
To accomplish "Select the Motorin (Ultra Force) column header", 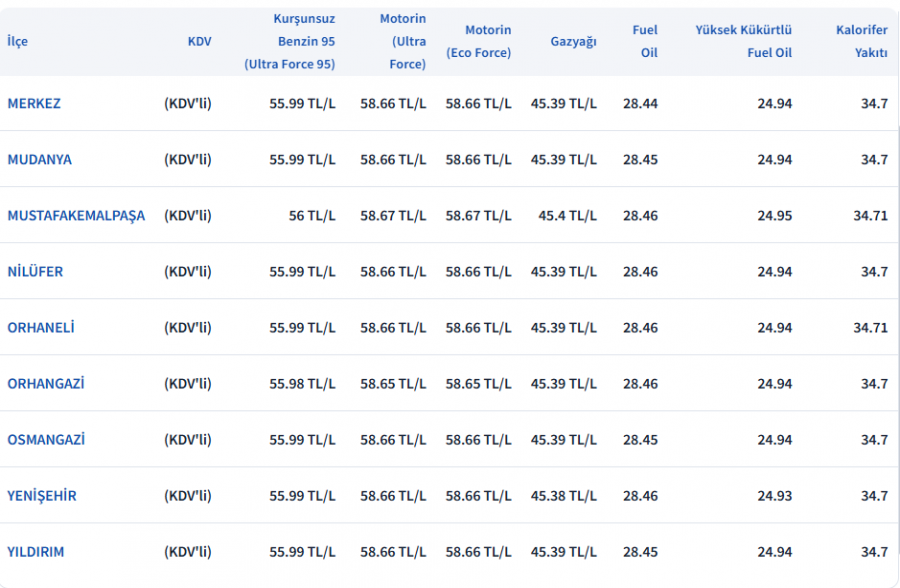I will (x=402, y=41).
